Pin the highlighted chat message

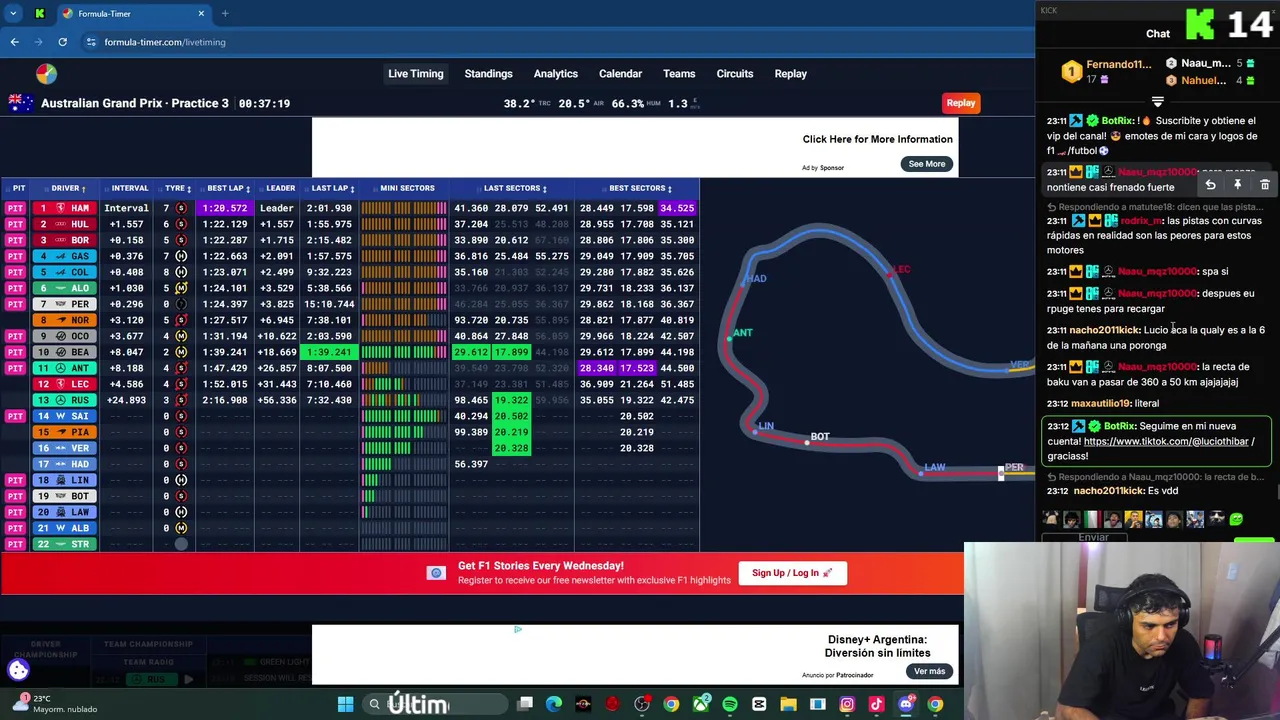pyautogui.click(x=1237, y=185)
